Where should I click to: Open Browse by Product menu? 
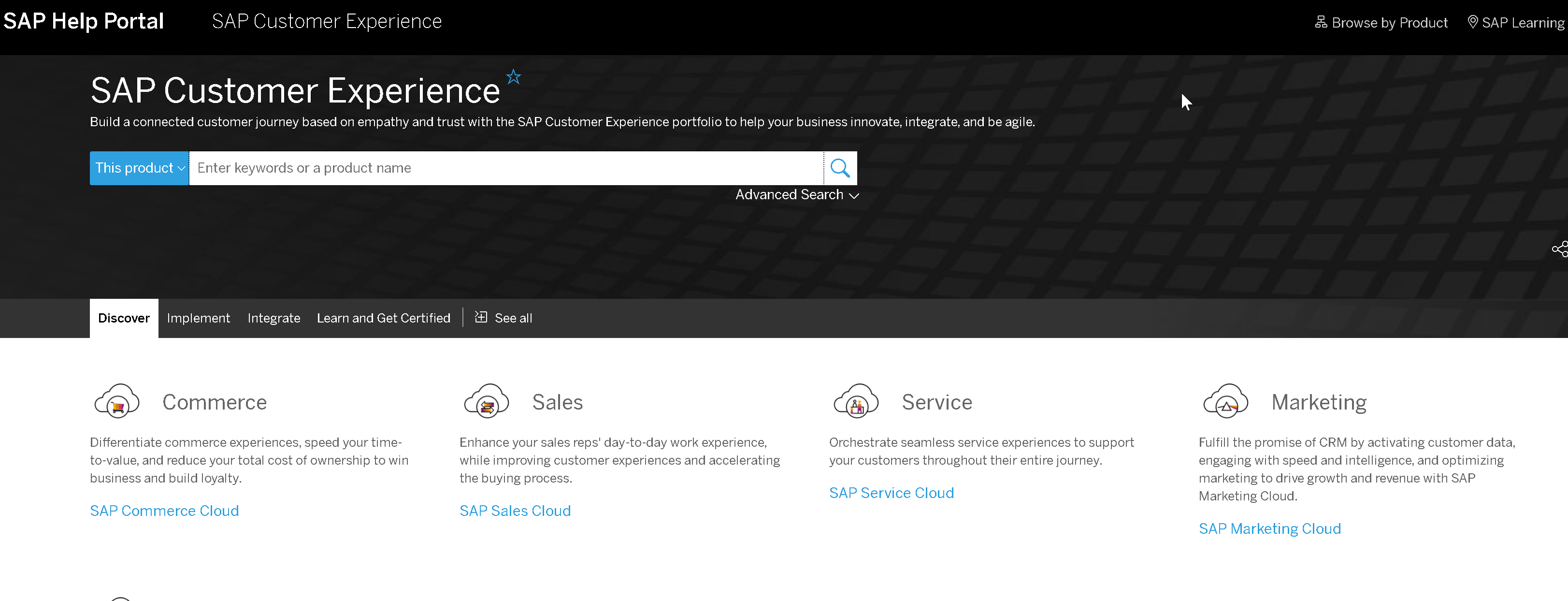pyautogui.click(x=1389, y=23)
